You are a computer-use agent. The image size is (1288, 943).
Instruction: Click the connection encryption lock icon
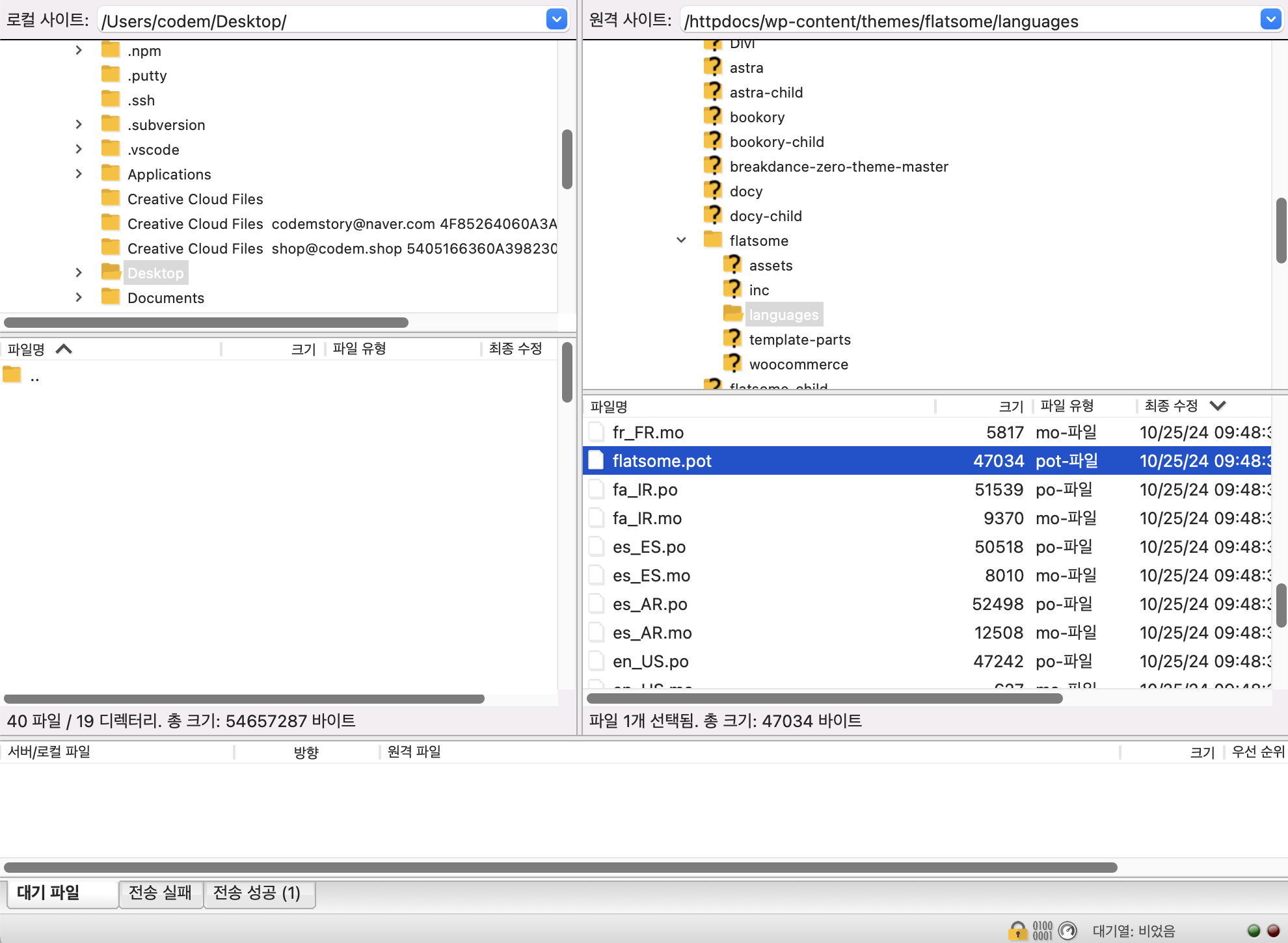(x=1017, y=931)
